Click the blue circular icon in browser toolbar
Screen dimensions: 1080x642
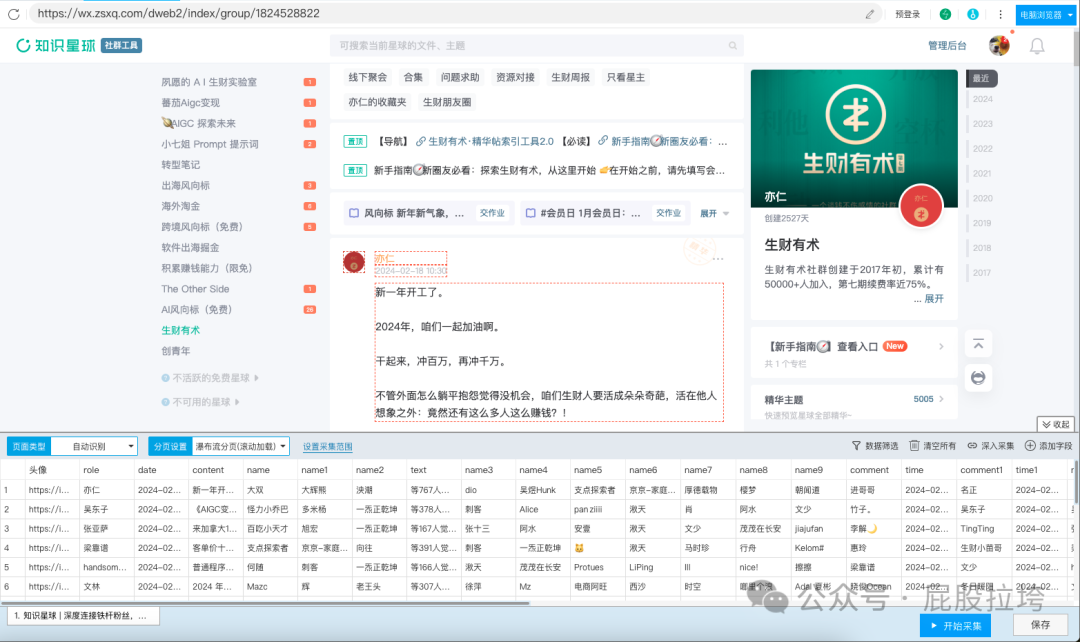[973, 14]
